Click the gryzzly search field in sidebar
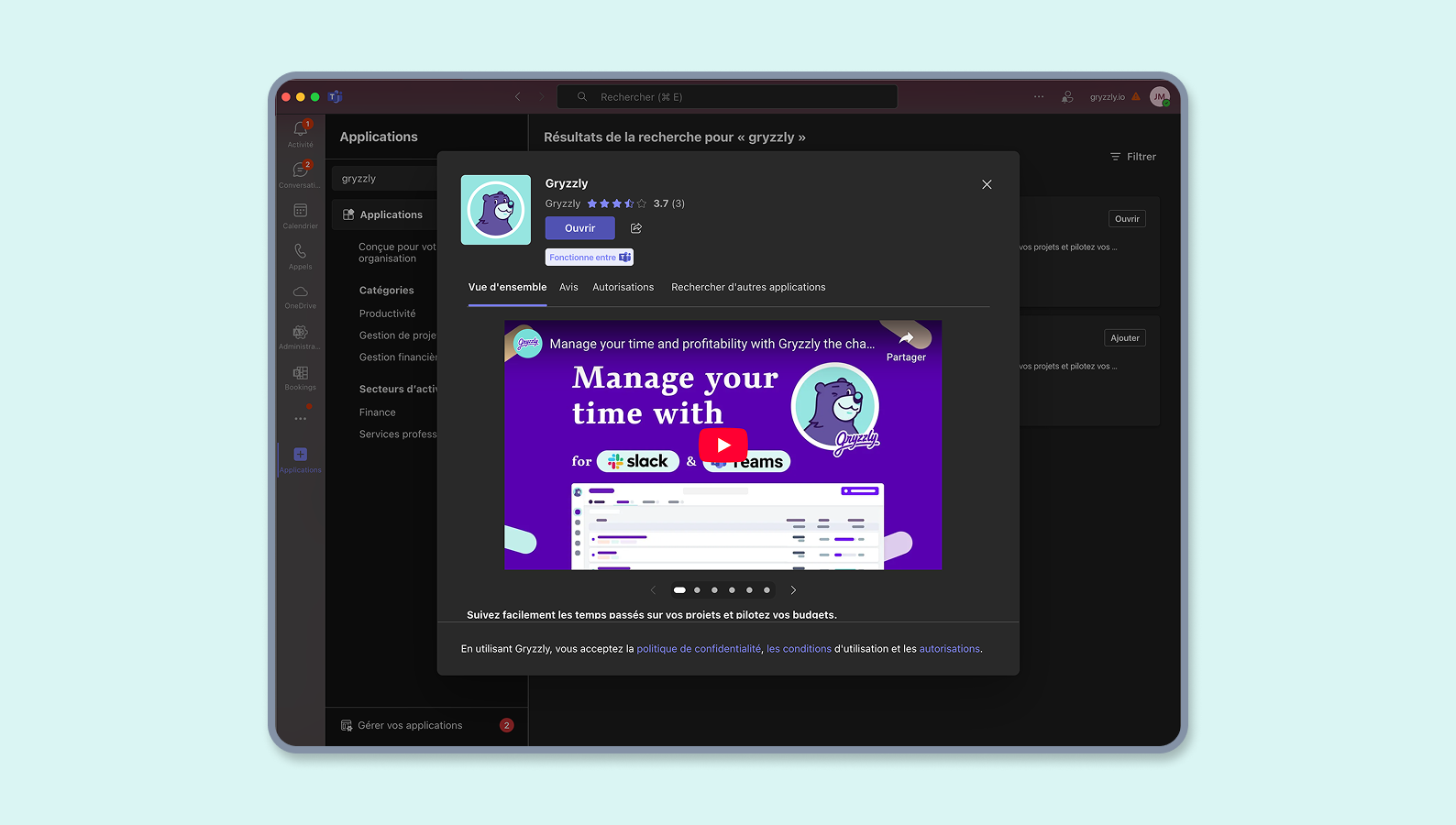Viewport: 1456px width, 825px height. coord(385,179)
